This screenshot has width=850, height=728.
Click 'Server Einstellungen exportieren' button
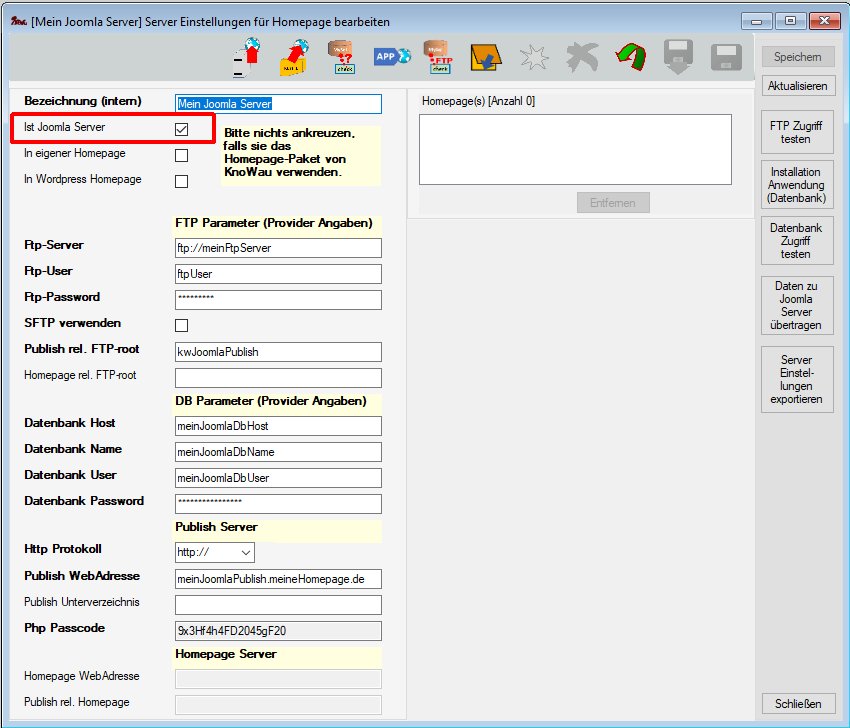click(x=796, y=379)
